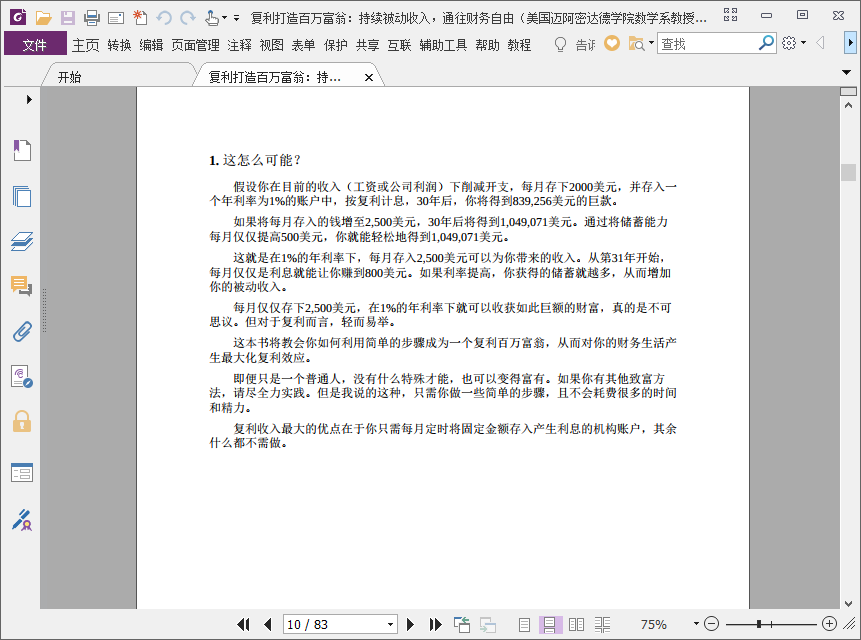
Task: Open the zoom percentage dropdown arrow
Action: [696, 624]
